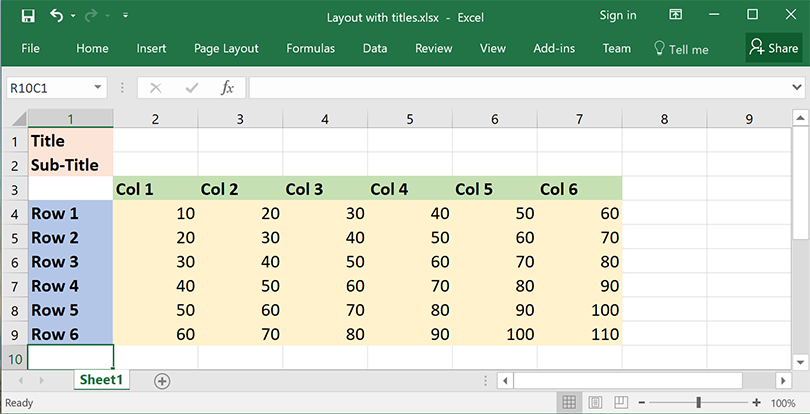Open the Data tab
The width and height of the screenshot is (810, 414).
coord(375,49)
